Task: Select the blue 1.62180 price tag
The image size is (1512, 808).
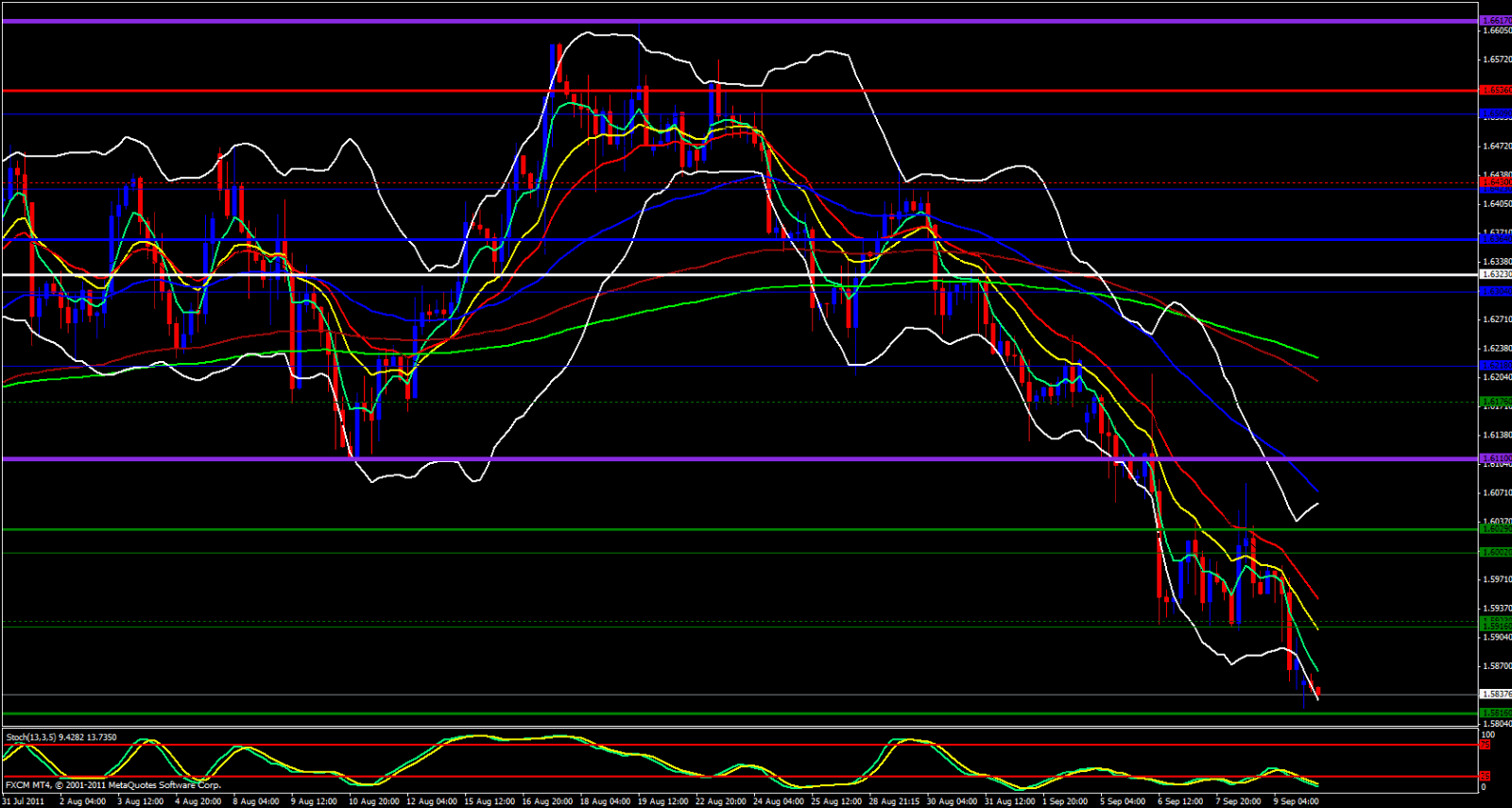Action: point(1495,365)
